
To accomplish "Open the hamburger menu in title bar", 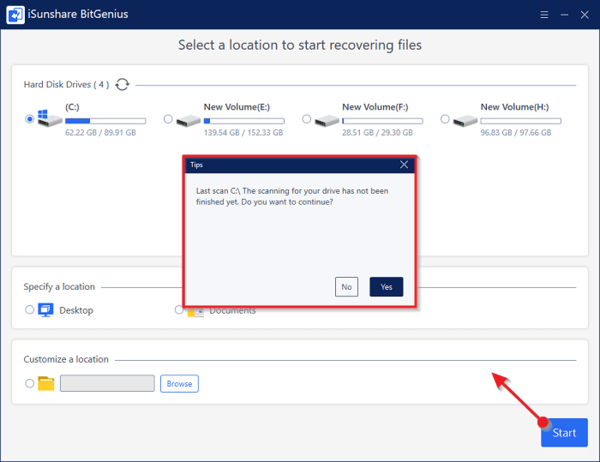I will point(544,15).
